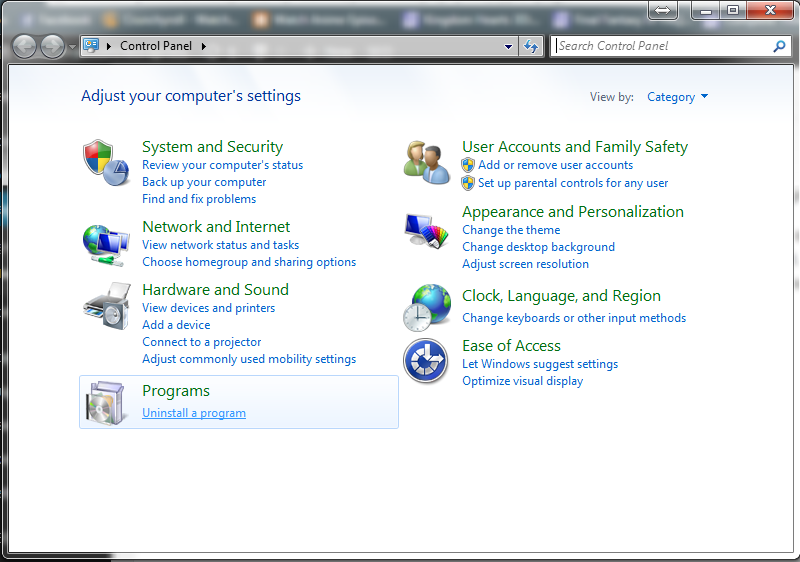Open the Programs disc box icon
The height and width of the screenshot is (562, 800).
(106, 403)
